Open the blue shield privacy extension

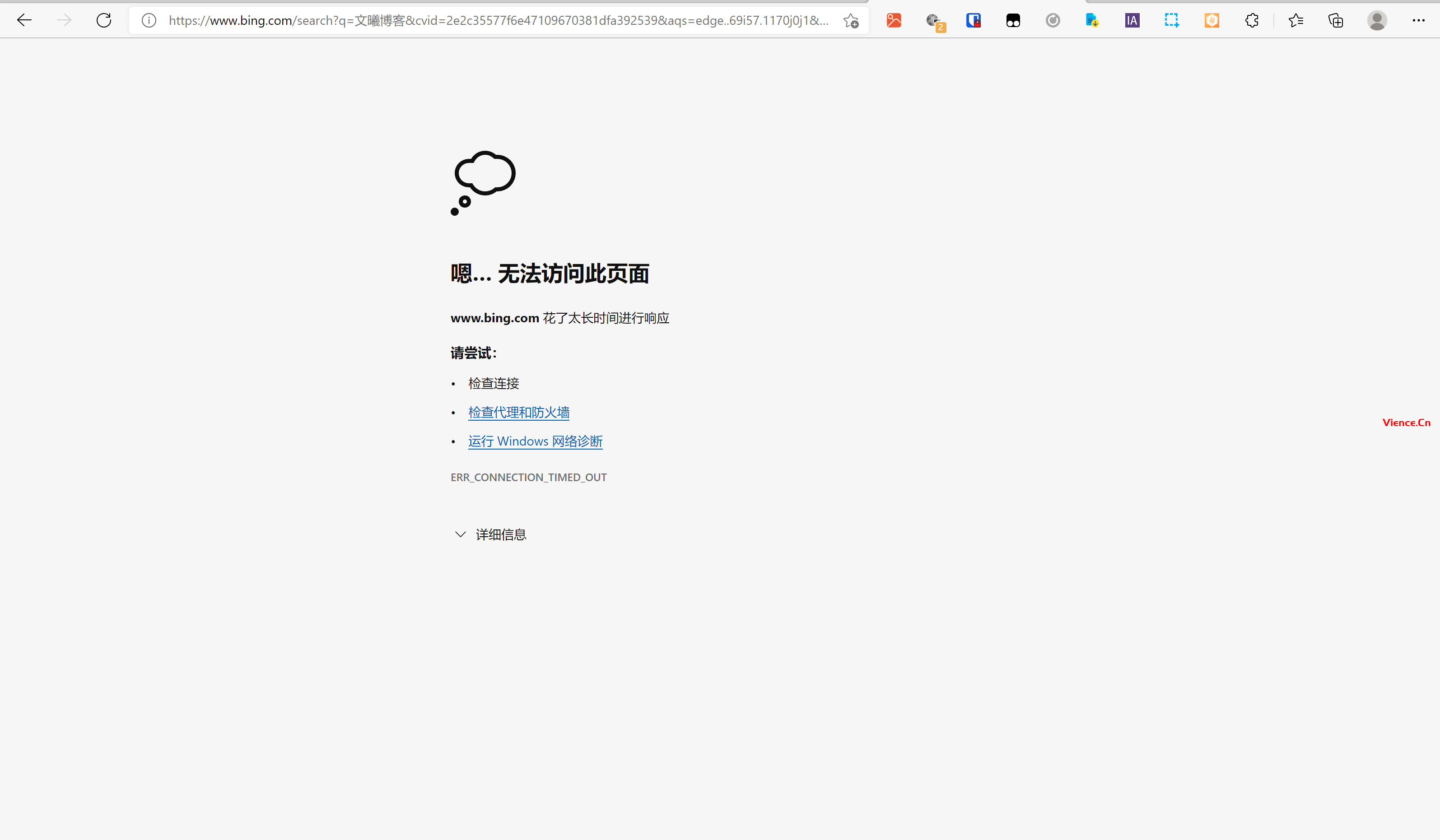pyautogui.click(x=974, y=20)
